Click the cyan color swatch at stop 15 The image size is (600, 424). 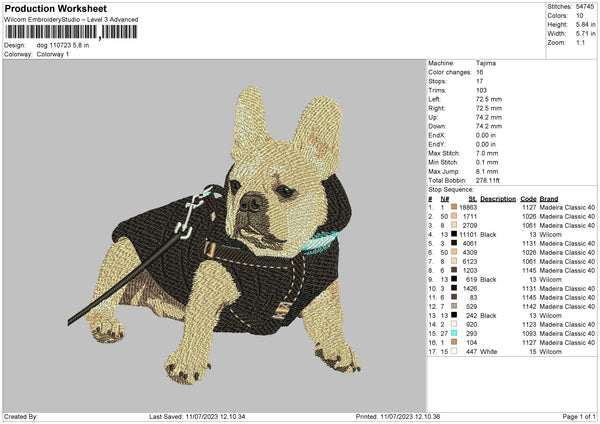pyautogui.click(x=453, y=333)
